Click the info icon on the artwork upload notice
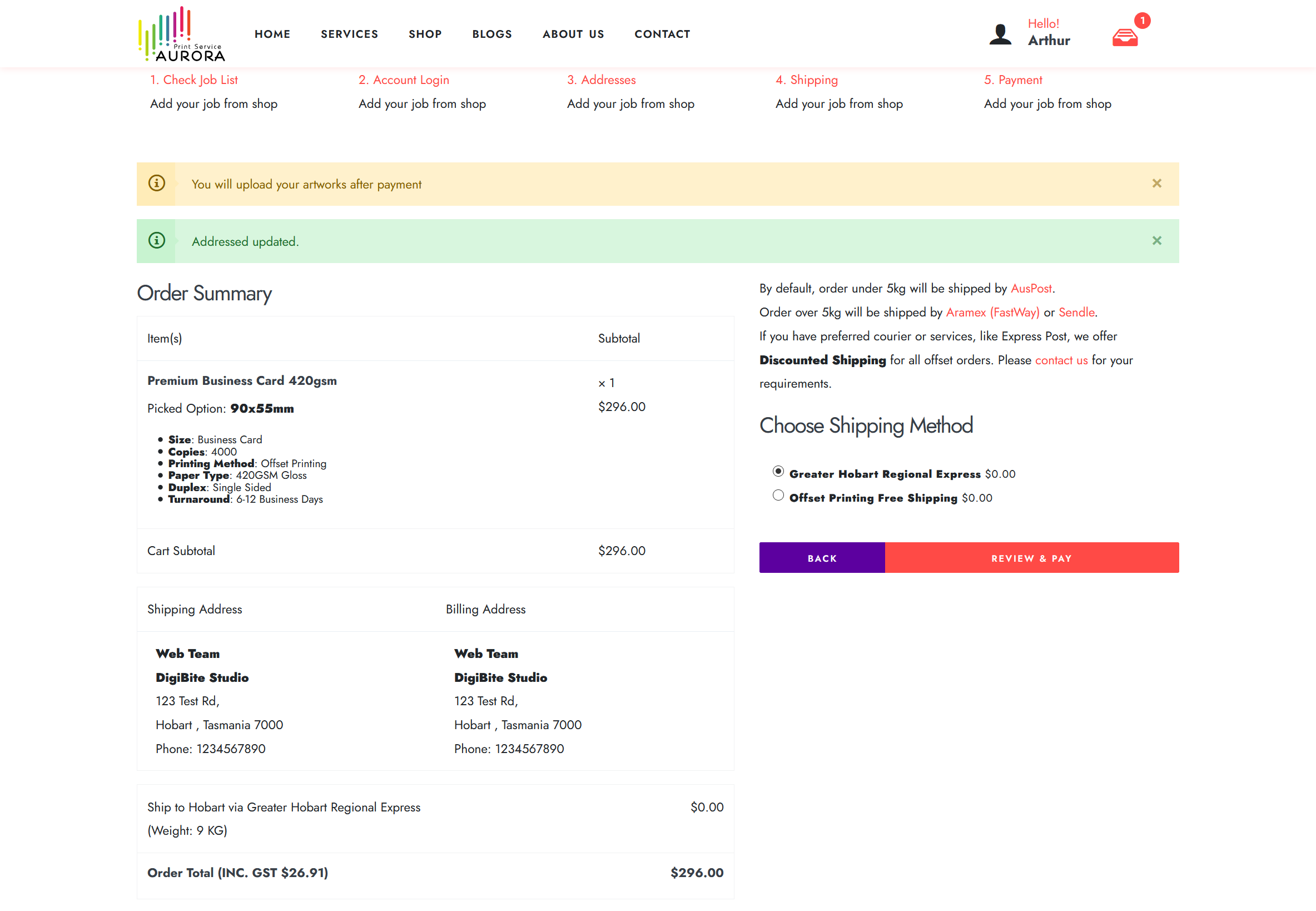The image size is (1316, 911). [x=157, y=183]
